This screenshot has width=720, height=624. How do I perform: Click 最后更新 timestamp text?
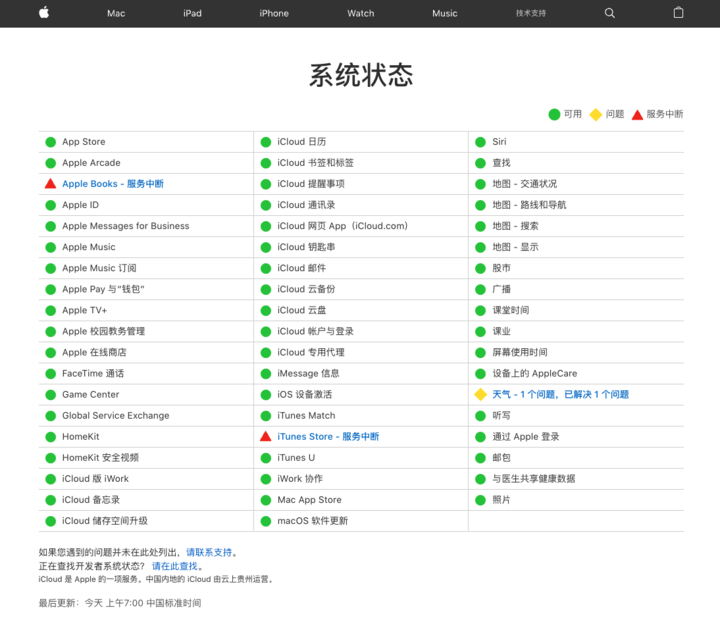click(120, 603)
